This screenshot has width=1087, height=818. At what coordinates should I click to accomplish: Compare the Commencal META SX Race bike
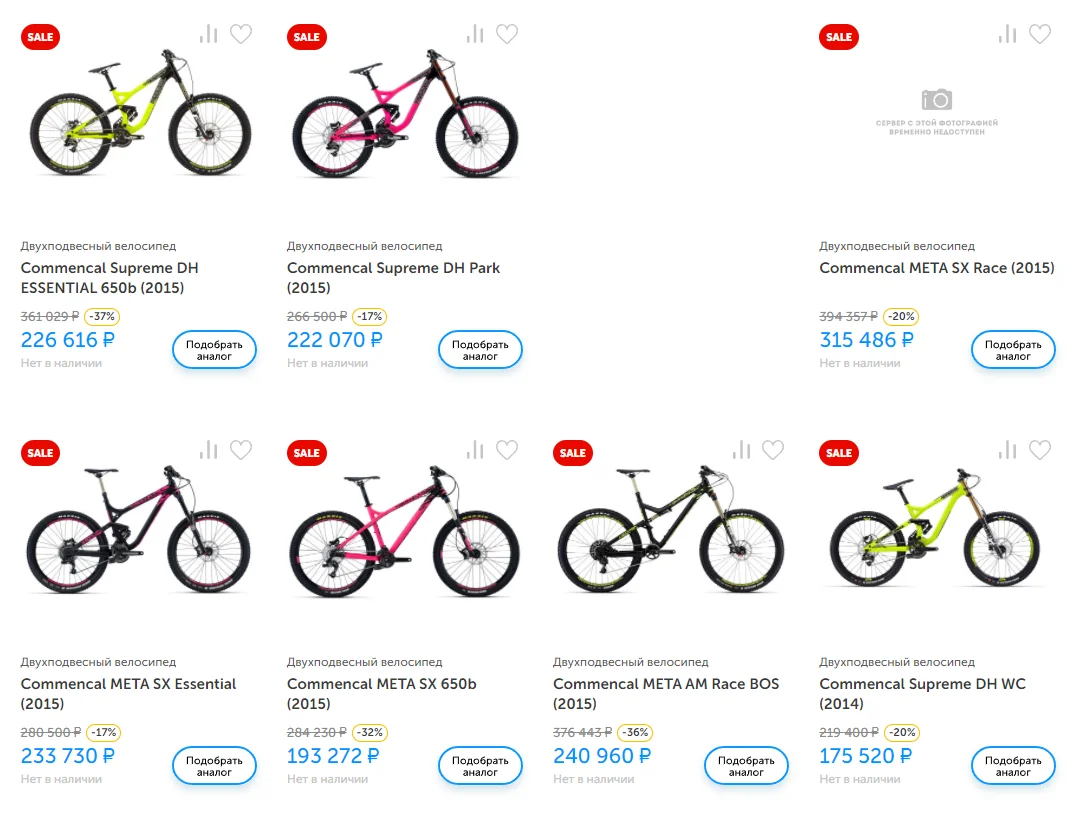pos(1007,35)
